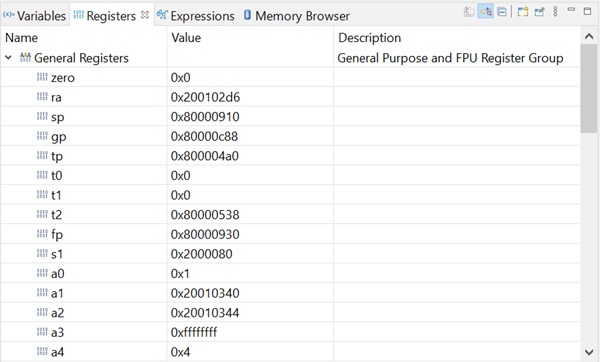Toggle Show Logical Structure button
Viewport: 600px width, 362px height.
486,12
